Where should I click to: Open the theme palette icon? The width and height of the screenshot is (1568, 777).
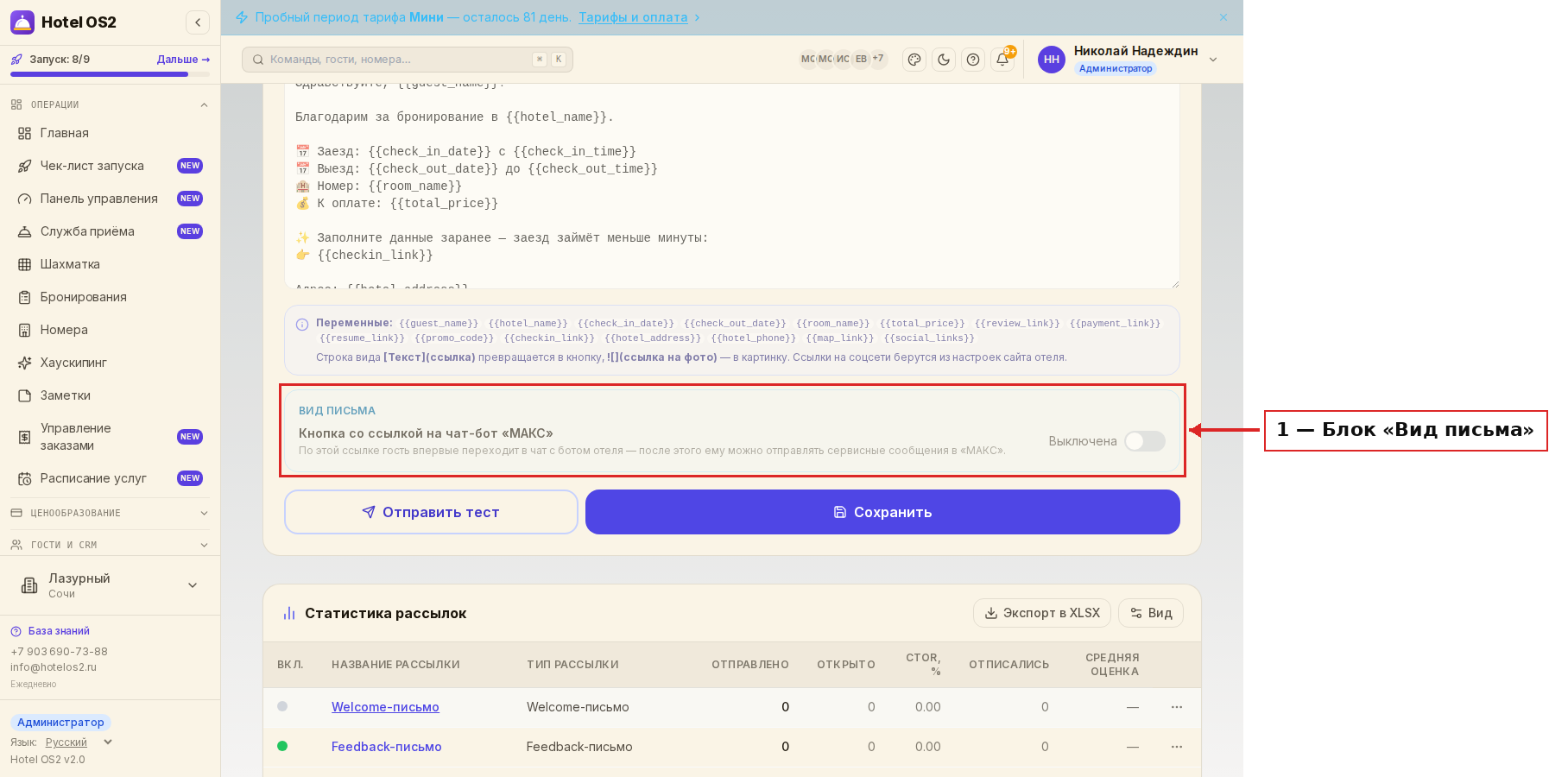pyautogui.click(x=914, y=60)
